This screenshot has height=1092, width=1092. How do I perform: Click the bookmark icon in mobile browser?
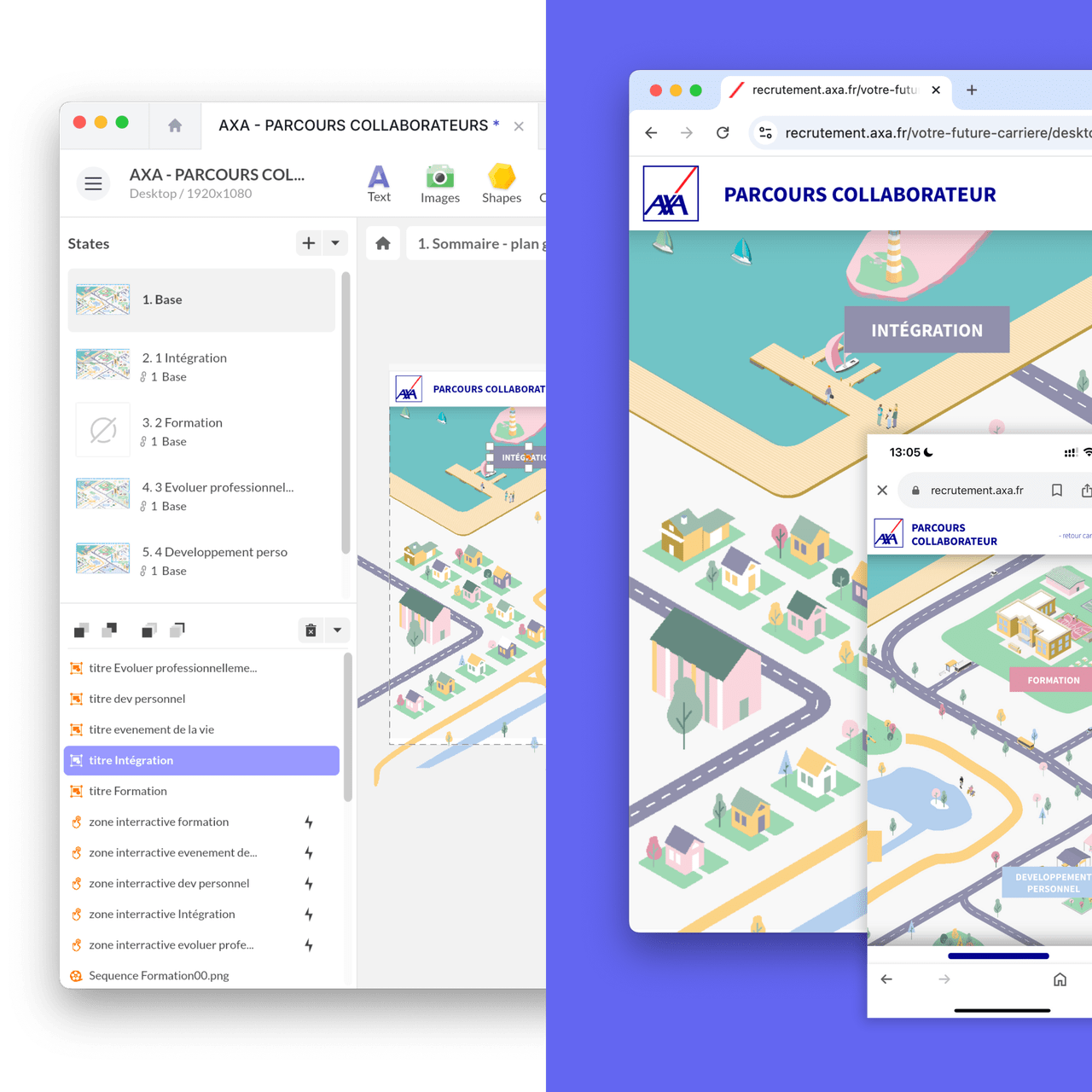(1057, 491)
